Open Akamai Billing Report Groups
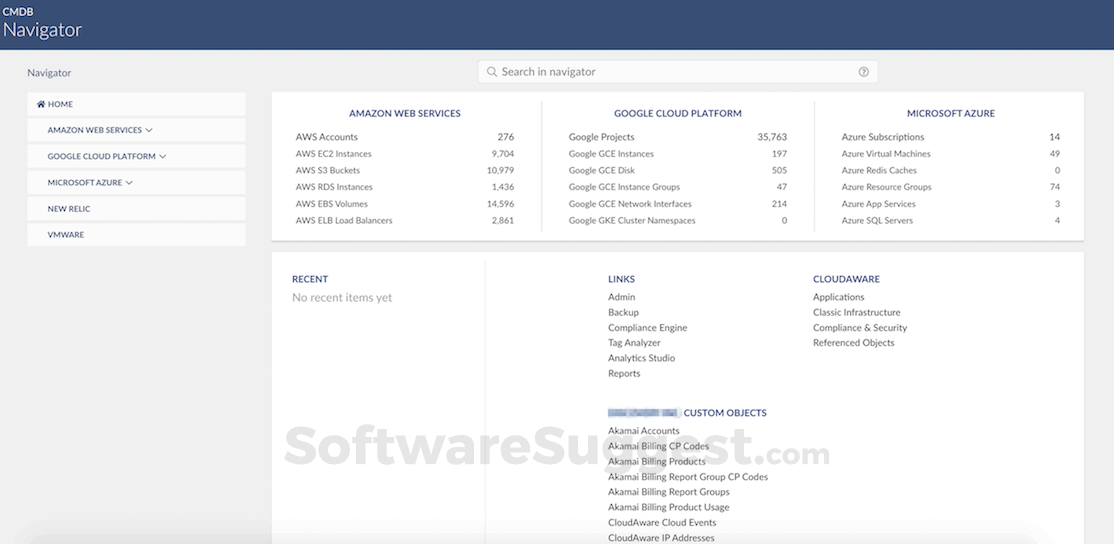 click(669, 492)
